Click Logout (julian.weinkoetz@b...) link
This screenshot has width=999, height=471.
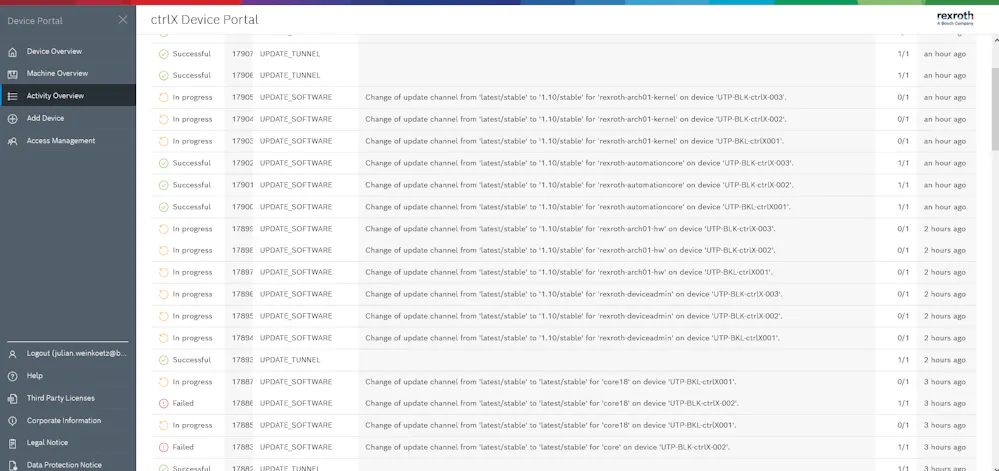click(x=78, y=353)
